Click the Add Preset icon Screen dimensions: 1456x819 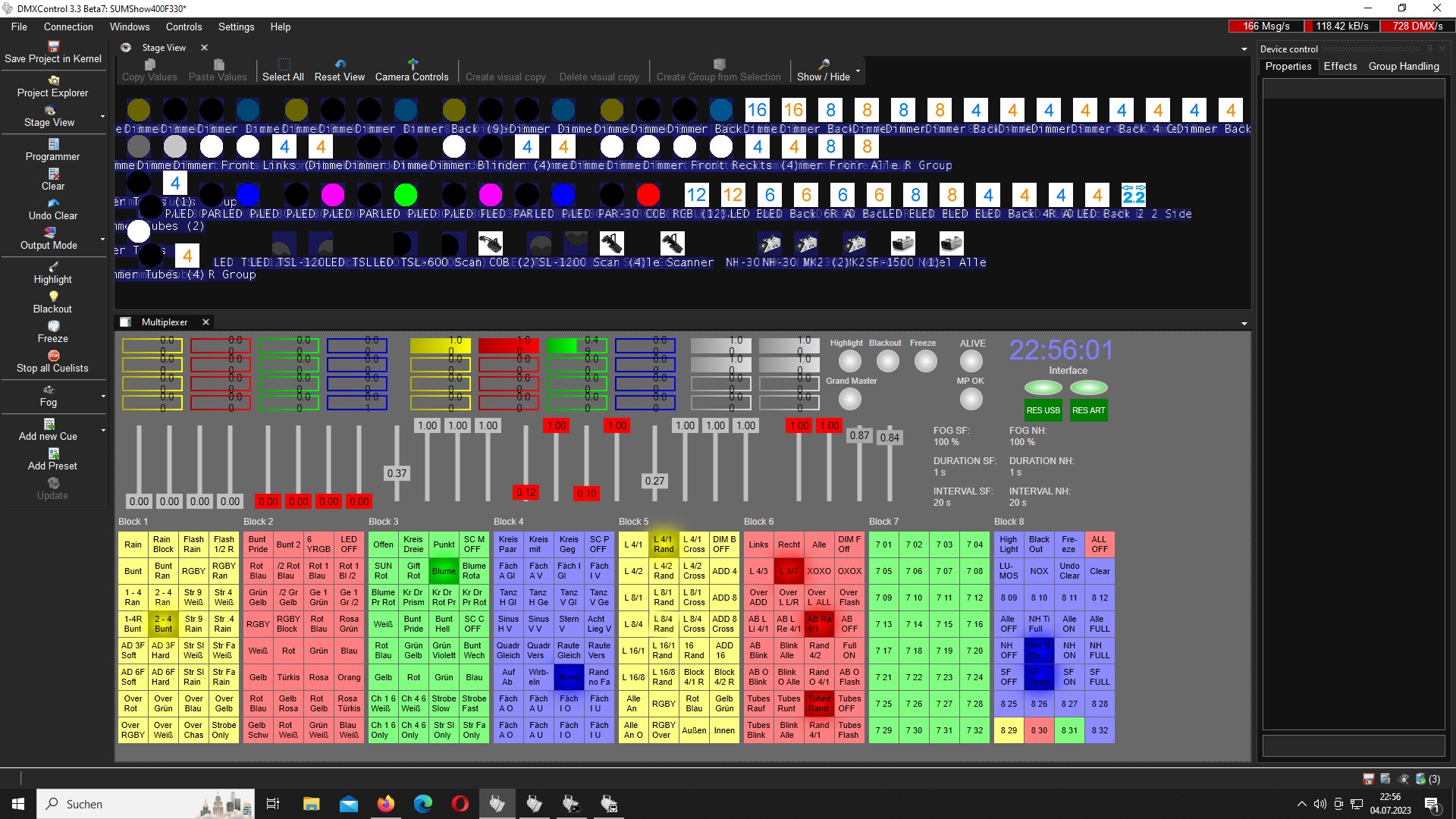coord(53,453)
